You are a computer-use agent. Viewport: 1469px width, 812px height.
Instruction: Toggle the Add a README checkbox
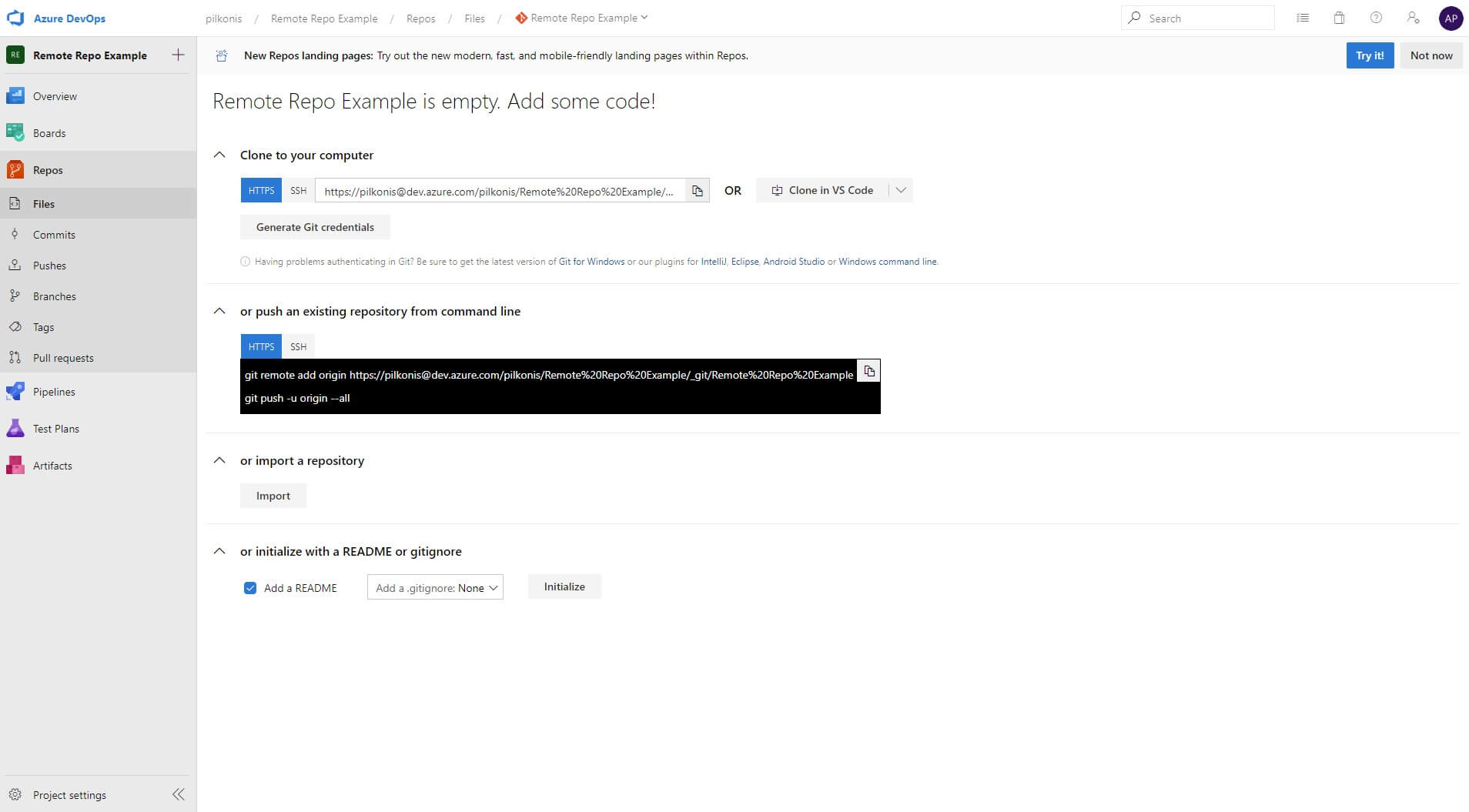pos(250,588)
